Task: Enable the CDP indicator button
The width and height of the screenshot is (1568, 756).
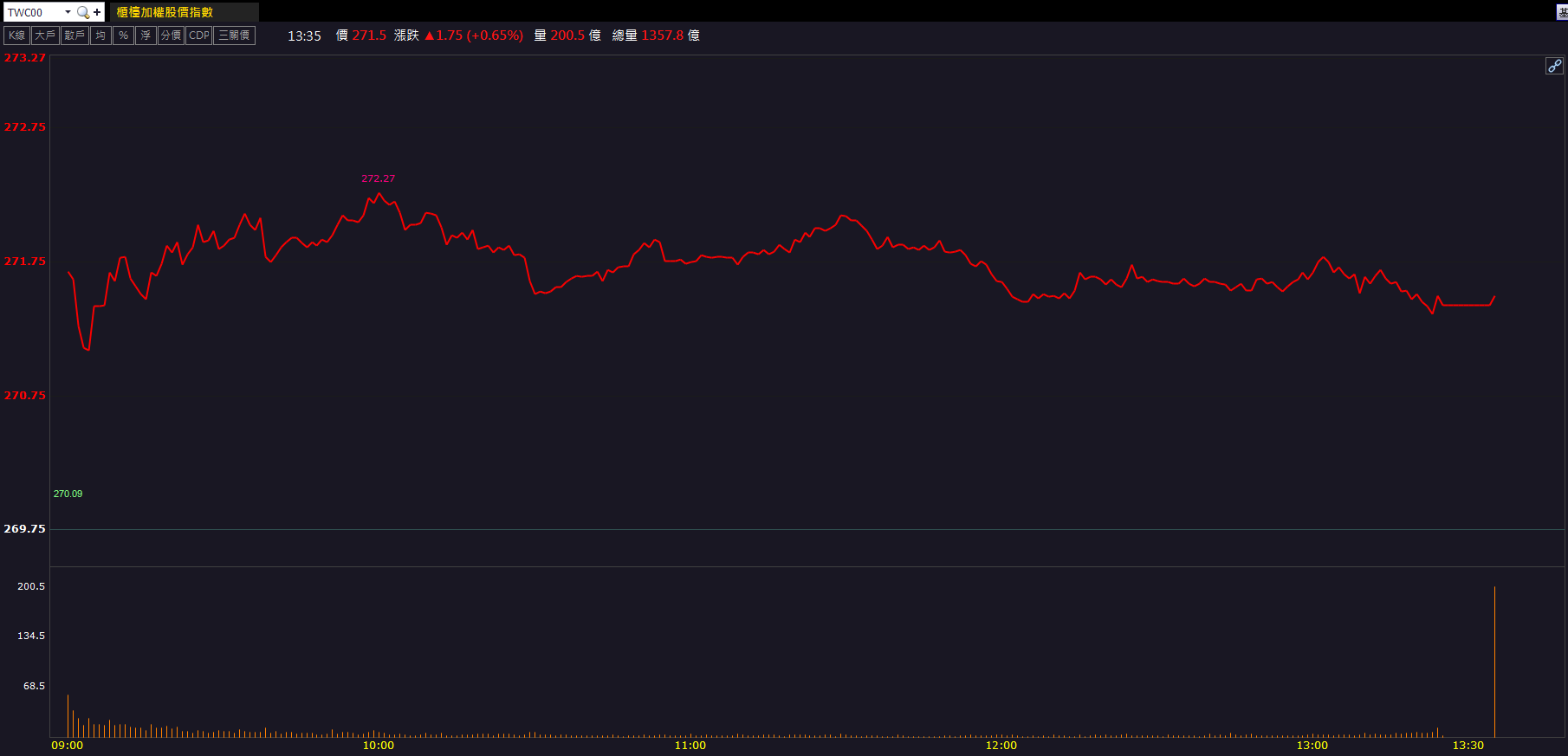Action: (x=199, y=36)
